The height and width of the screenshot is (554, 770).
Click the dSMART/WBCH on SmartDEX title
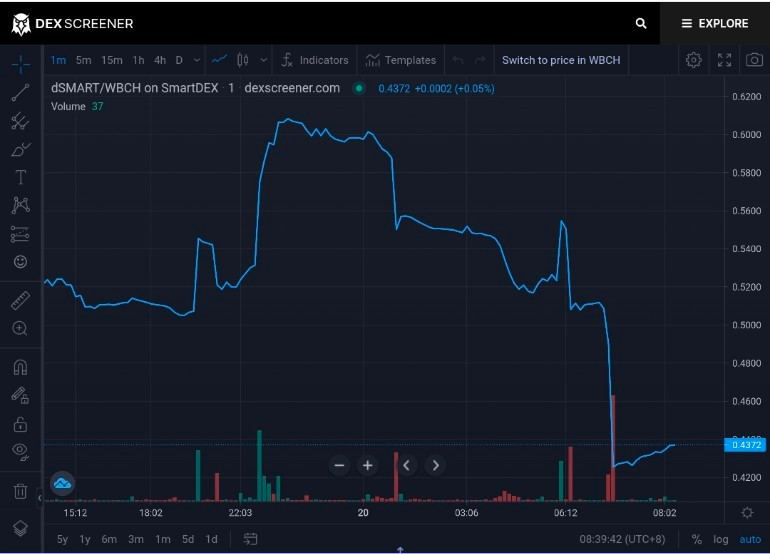[x=135, y=88]
